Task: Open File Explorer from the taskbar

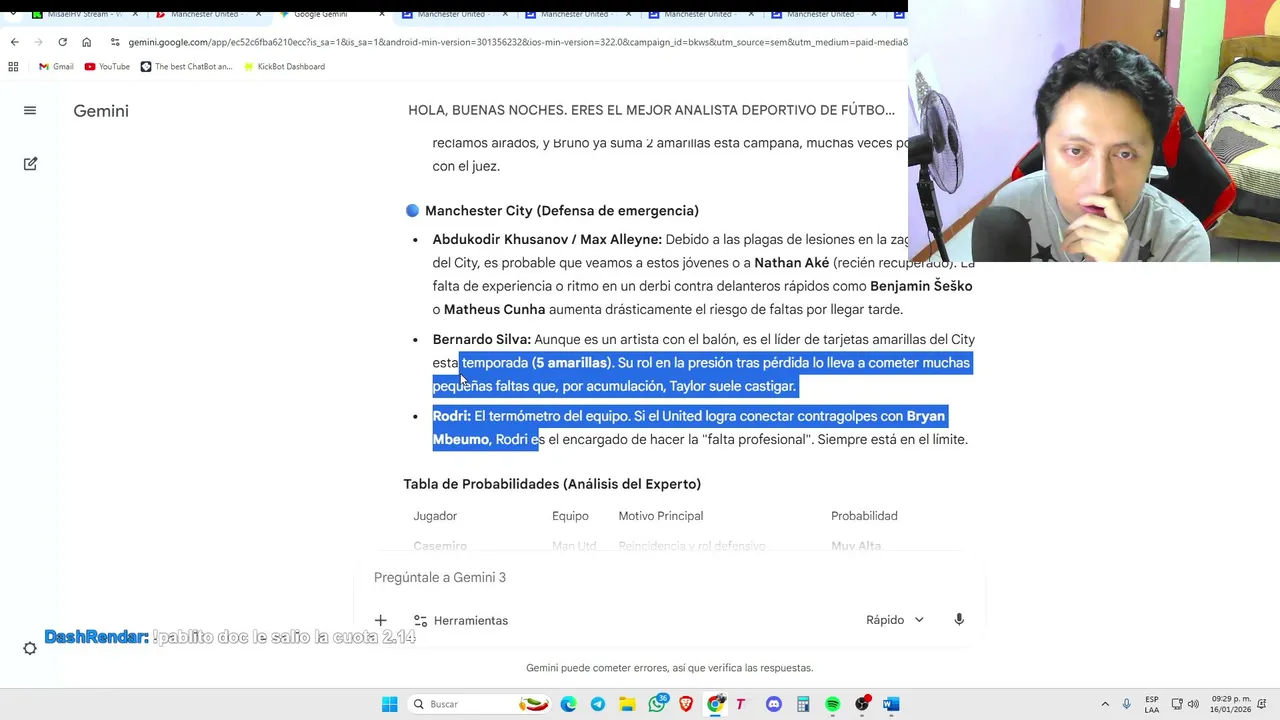Action: click(627, 704)
